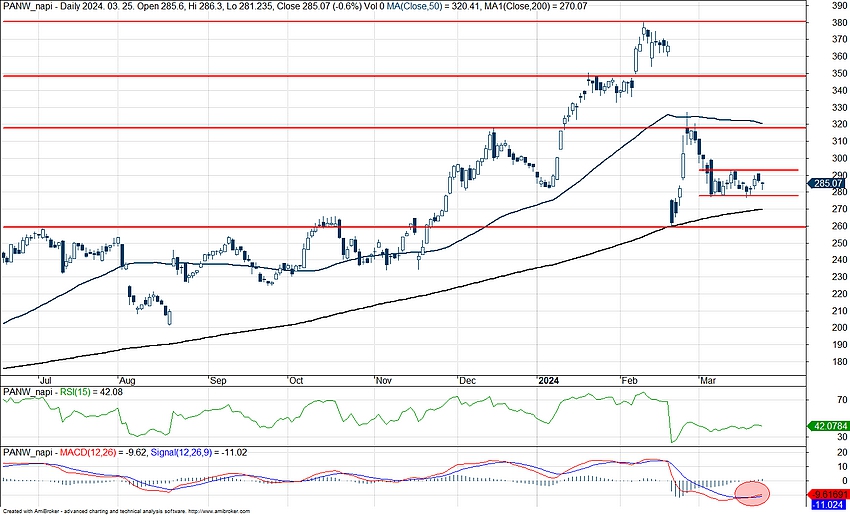This screenshot has height=515, width=850.
Task: Click the -9.61691 MACD value tag
Action: [x=828, y=495]
